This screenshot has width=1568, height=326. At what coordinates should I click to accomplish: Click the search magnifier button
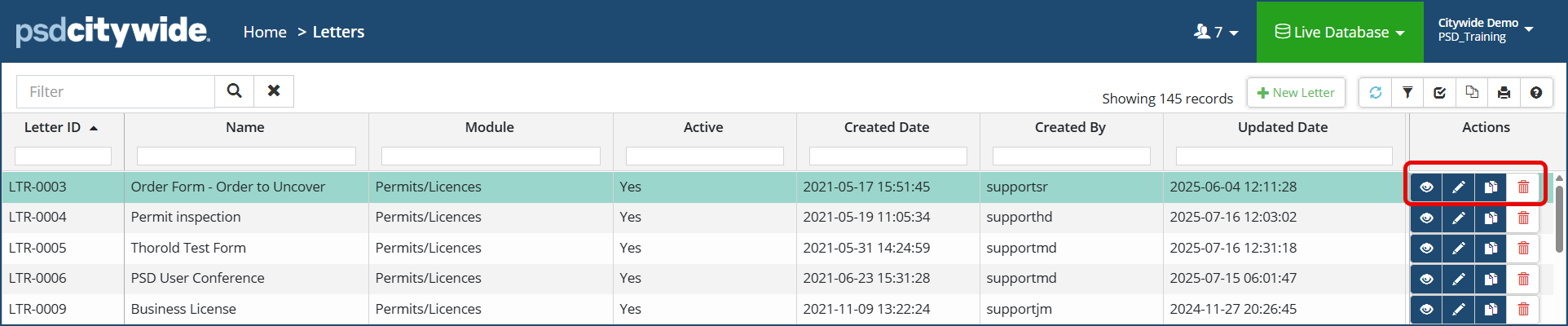pyautogui.click(x=234, y=91)
